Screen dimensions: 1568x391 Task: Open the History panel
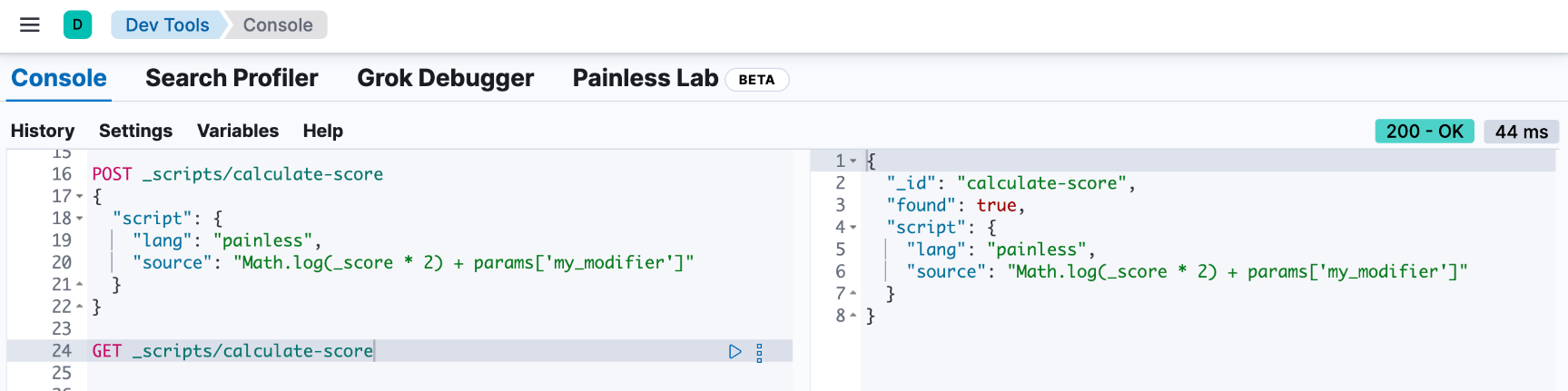point(43,131)
